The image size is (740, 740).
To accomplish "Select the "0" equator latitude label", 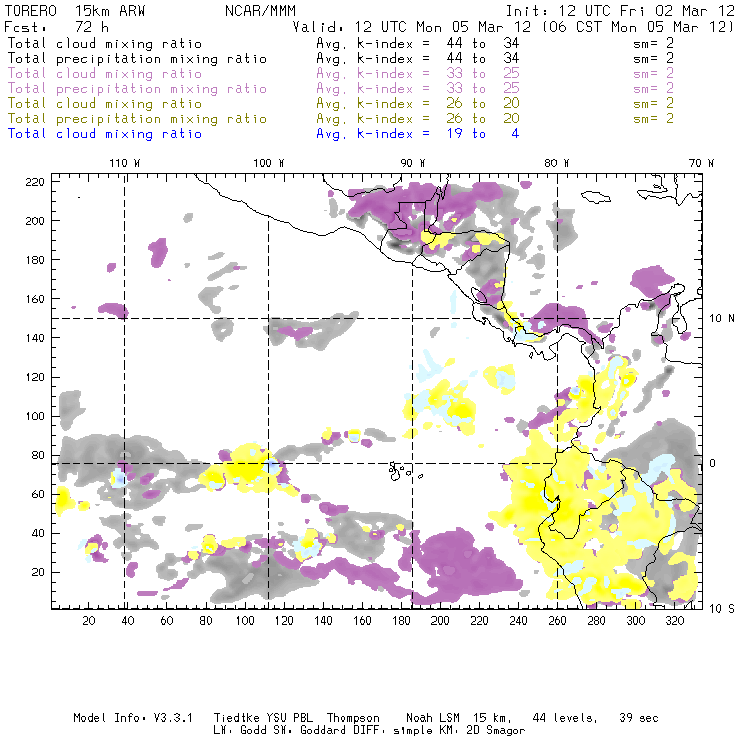I will 713,463.
